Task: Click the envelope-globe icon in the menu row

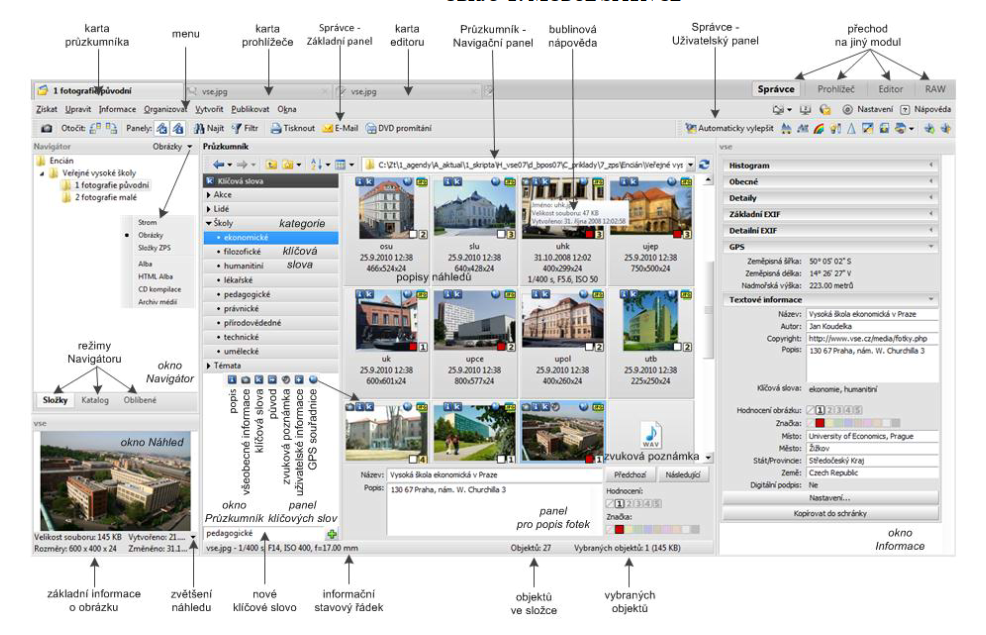Action: pos(825,109)
